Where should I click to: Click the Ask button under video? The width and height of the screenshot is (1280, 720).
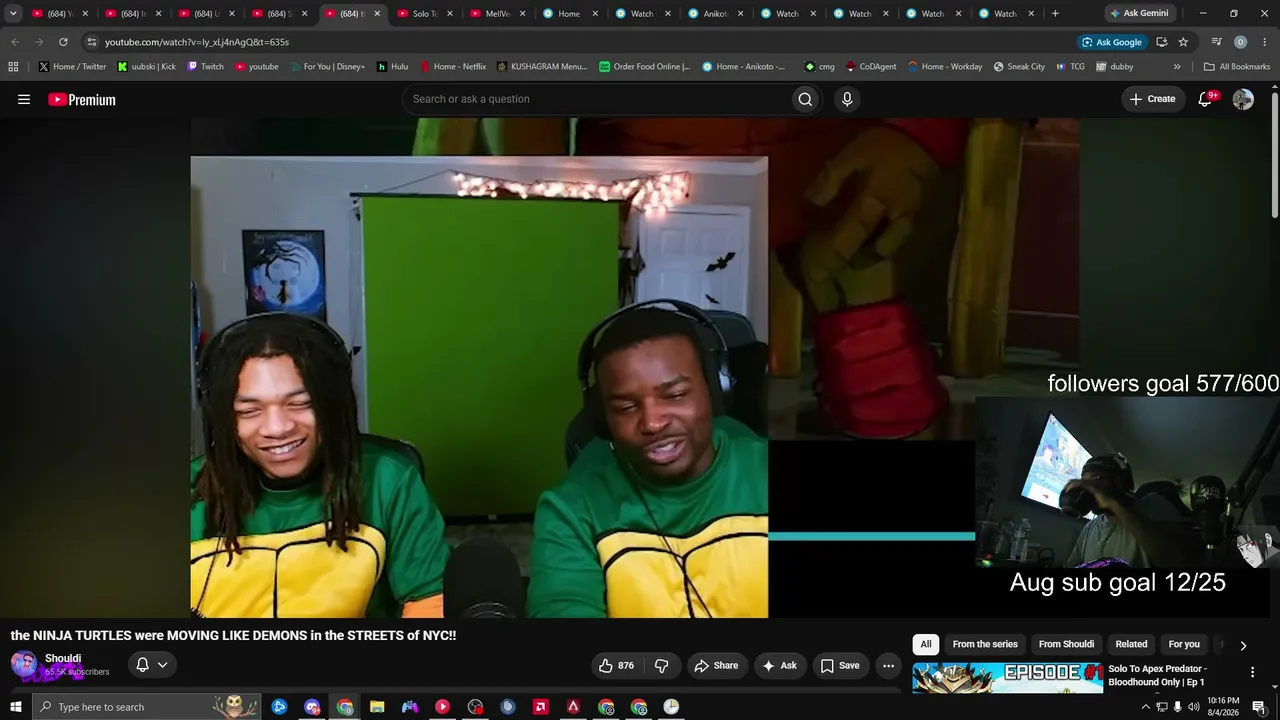click(x=779, y=666)
